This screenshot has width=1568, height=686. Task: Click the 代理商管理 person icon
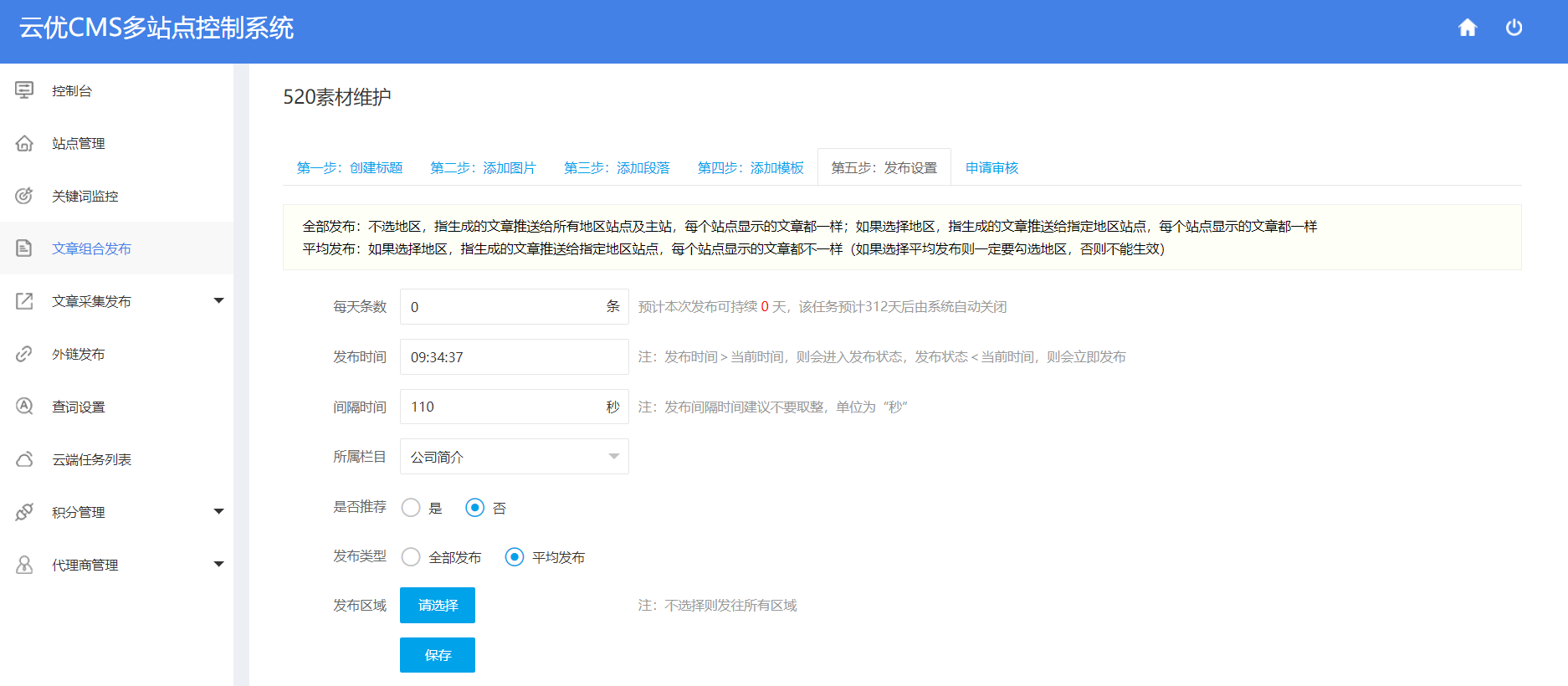[x=24, y=565]
